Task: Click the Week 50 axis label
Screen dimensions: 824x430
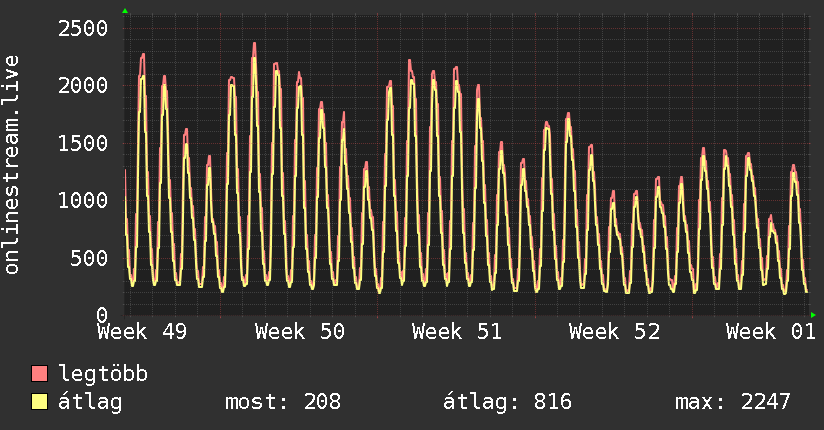Action: [x=300, y=332]
